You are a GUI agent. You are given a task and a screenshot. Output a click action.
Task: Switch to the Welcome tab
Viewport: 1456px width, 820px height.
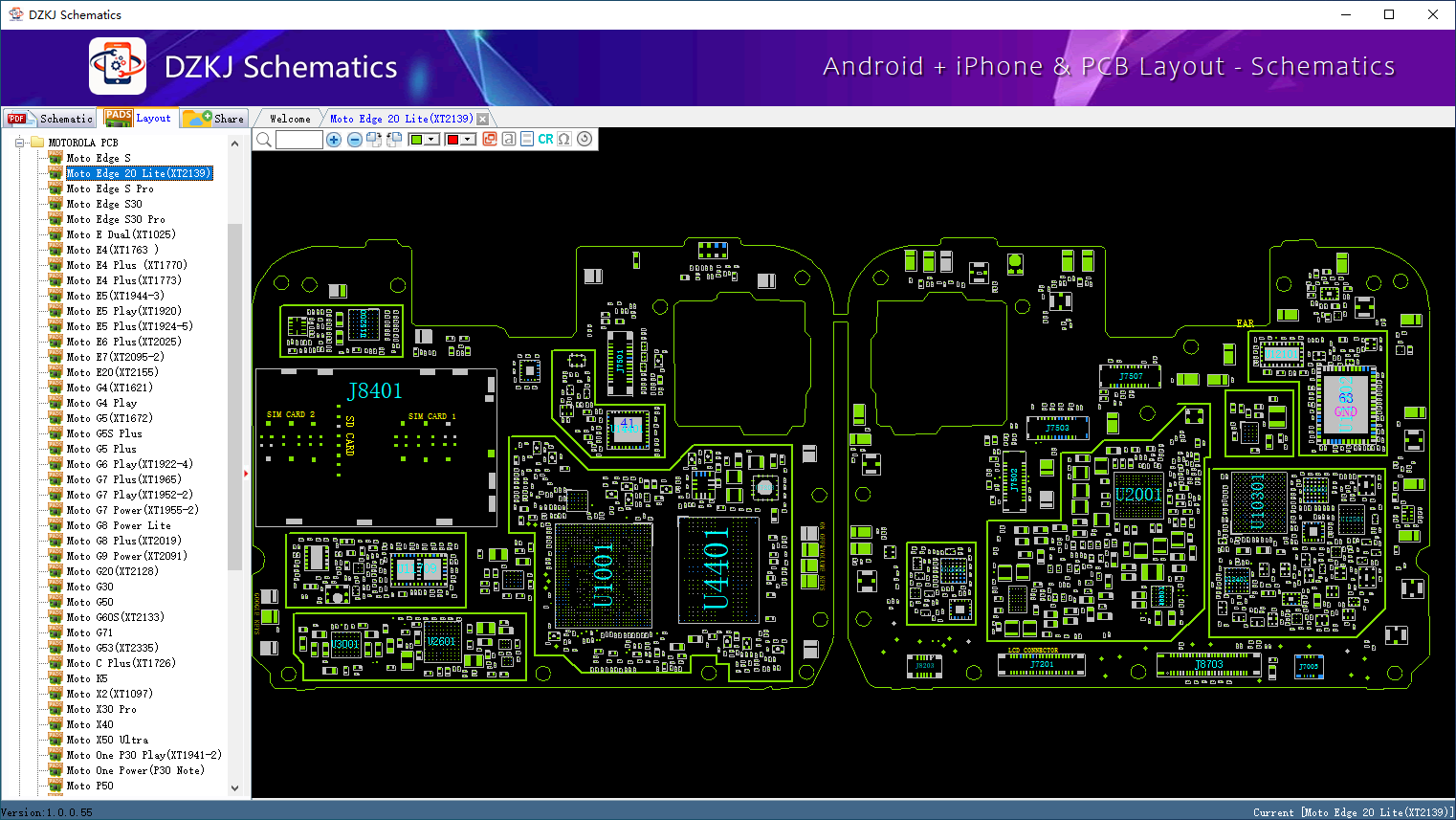click(290, 119)
